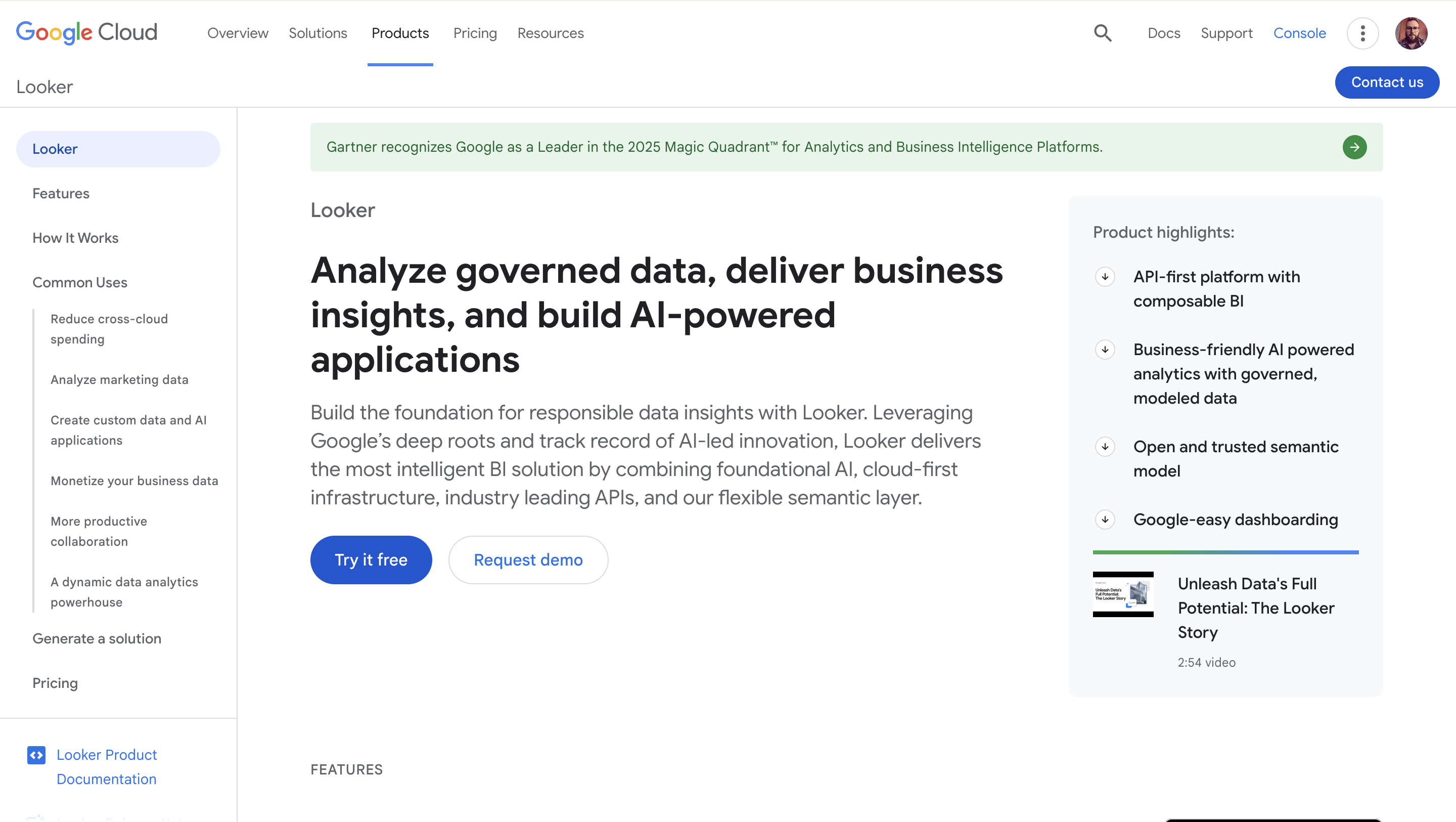This screenshot has width=1456, height=822.
Task: Open the Solutions menu
Action: (317, 33)
